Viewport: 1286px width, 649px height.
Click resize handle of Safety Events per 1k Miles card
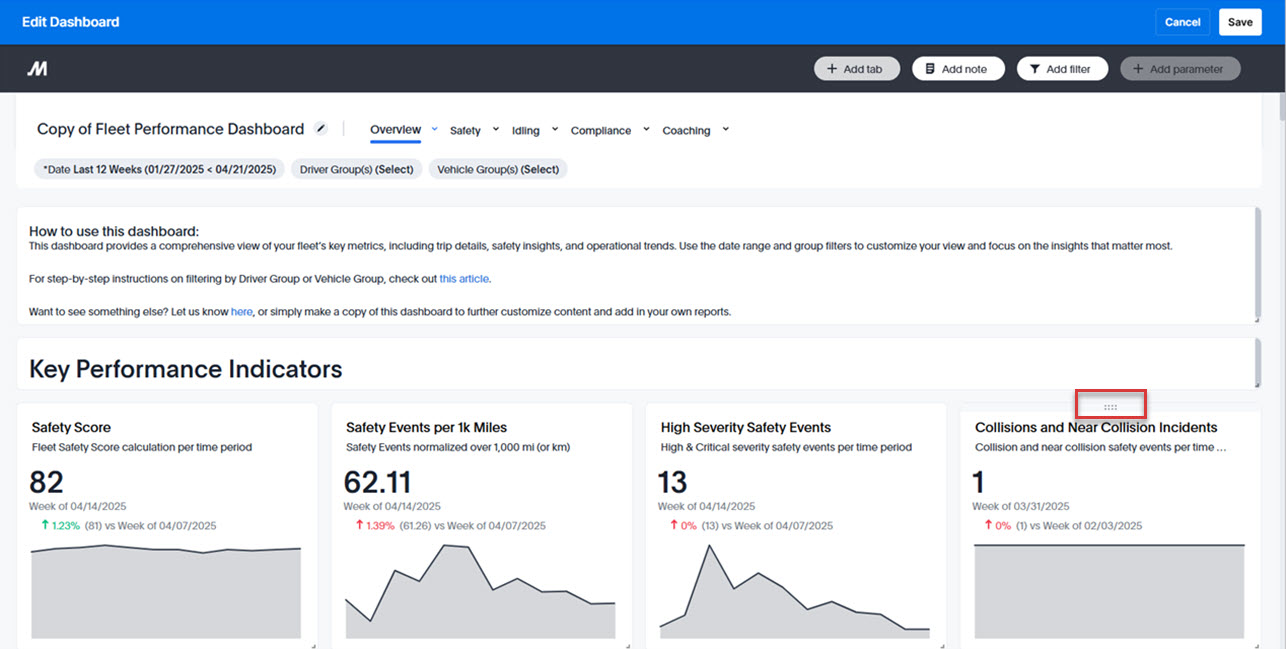[x=628, y=645]
